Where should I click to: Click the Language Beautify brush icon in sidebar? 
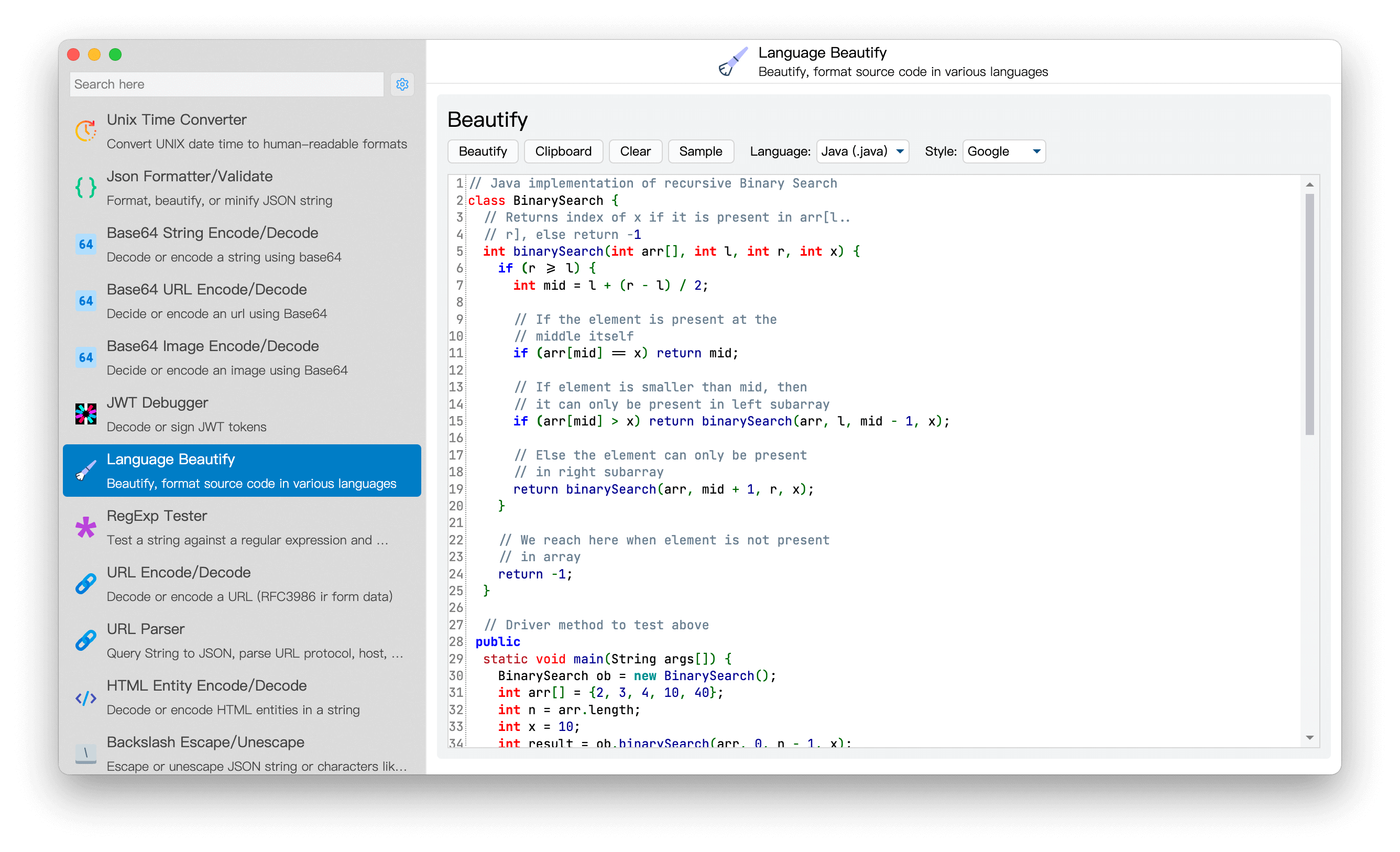pyautogui.click(x=86, y=471)
